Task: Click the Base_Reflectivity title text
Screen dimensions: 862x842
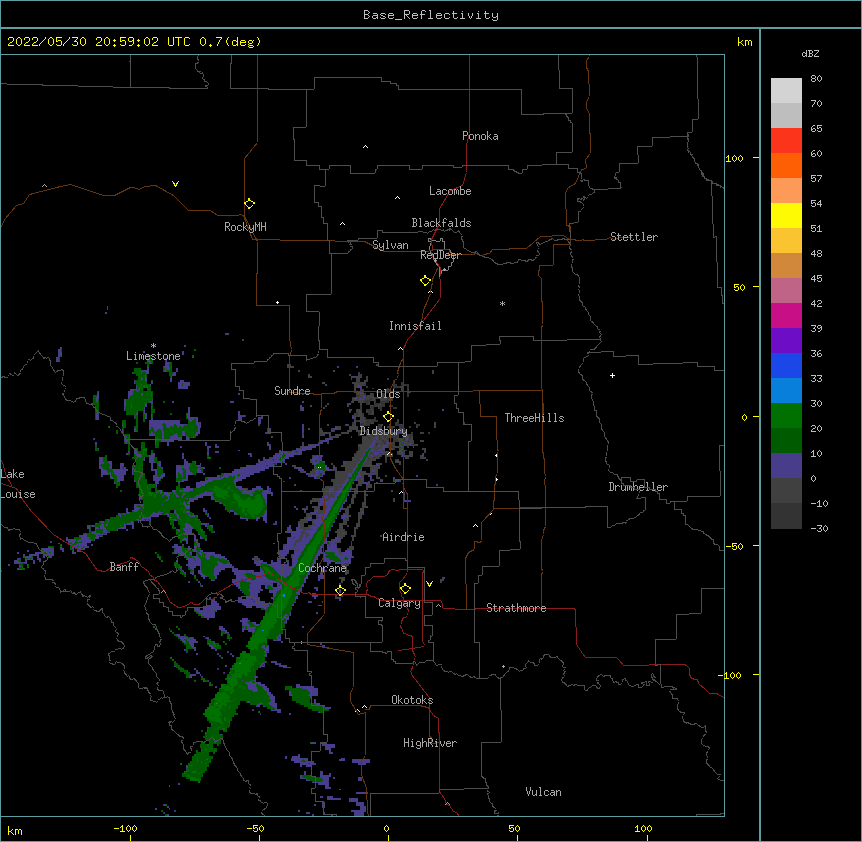Action: pos(431,15)
